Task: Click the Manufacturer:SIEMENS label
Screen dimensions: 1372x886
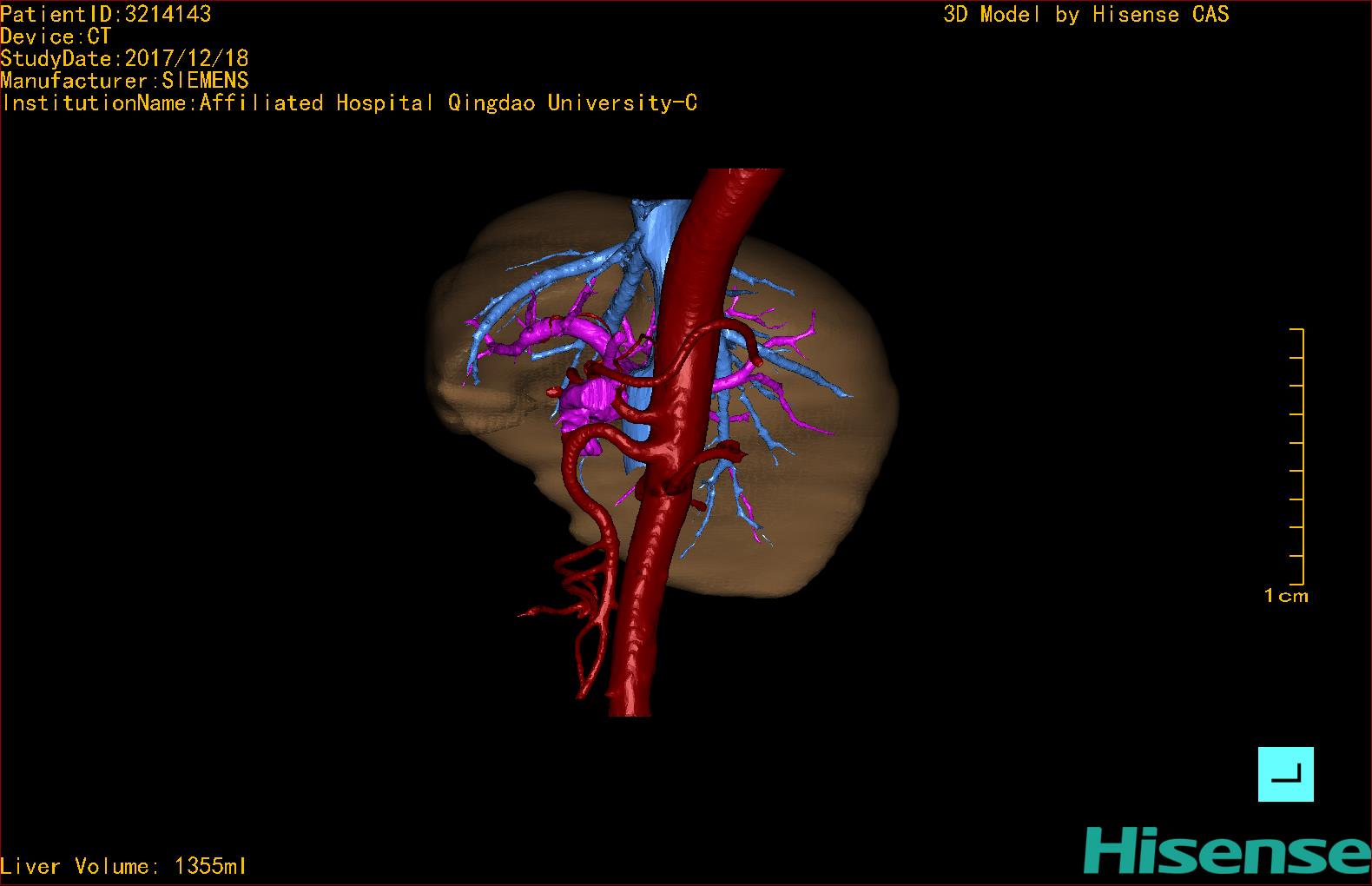Action: (125, 81)
